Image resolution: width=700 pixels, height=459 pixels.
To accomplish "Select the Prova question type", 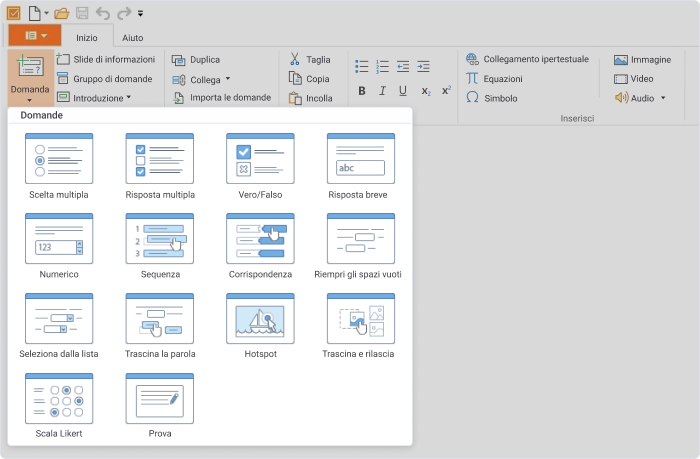I will [160, 406].
